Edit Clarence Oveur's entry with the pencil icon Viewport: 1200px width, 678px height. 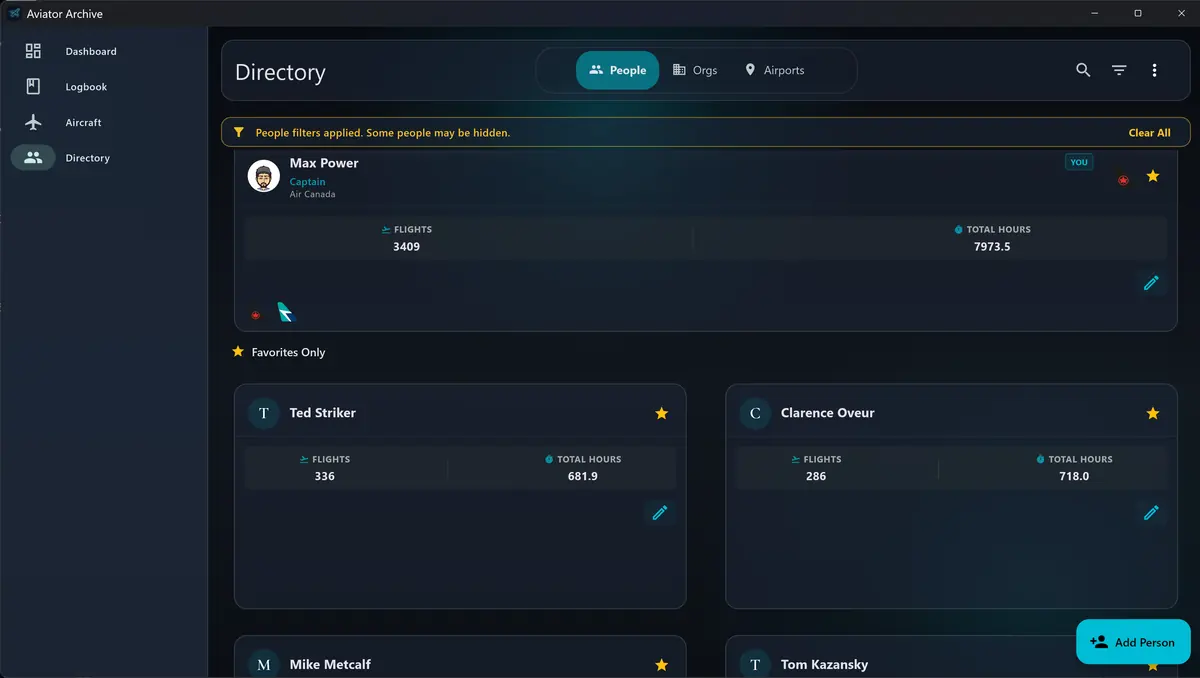pos(1151,513)
